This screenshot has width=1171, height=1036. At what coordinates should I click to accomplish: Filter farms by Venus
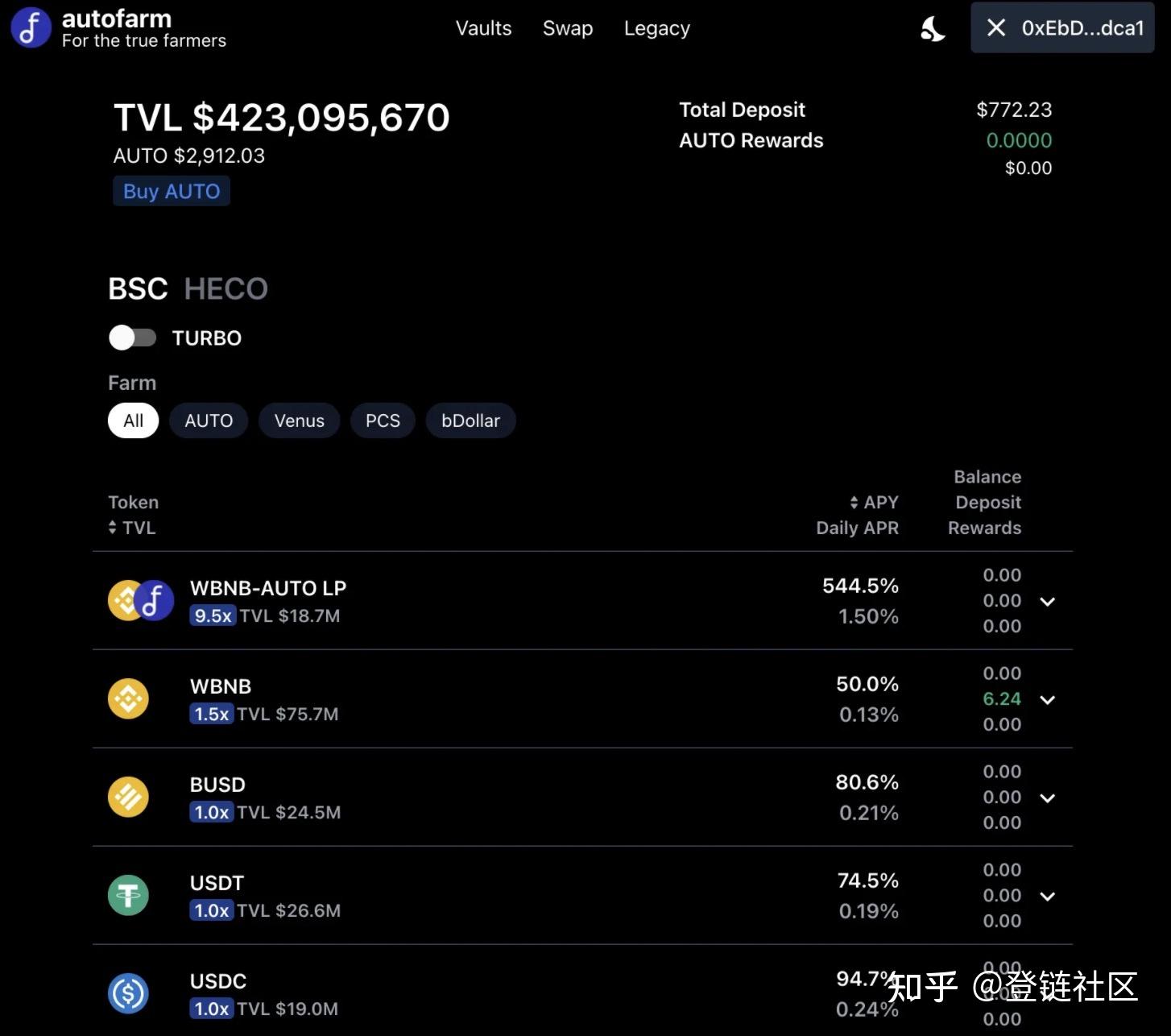[x=299, y=421]
